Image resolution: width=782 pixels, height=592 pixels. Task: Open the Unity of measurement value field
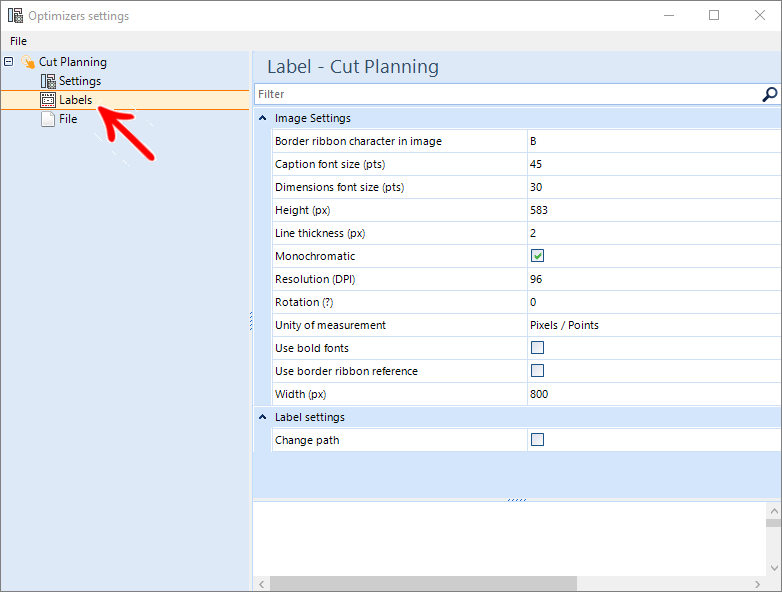[654, 325]
